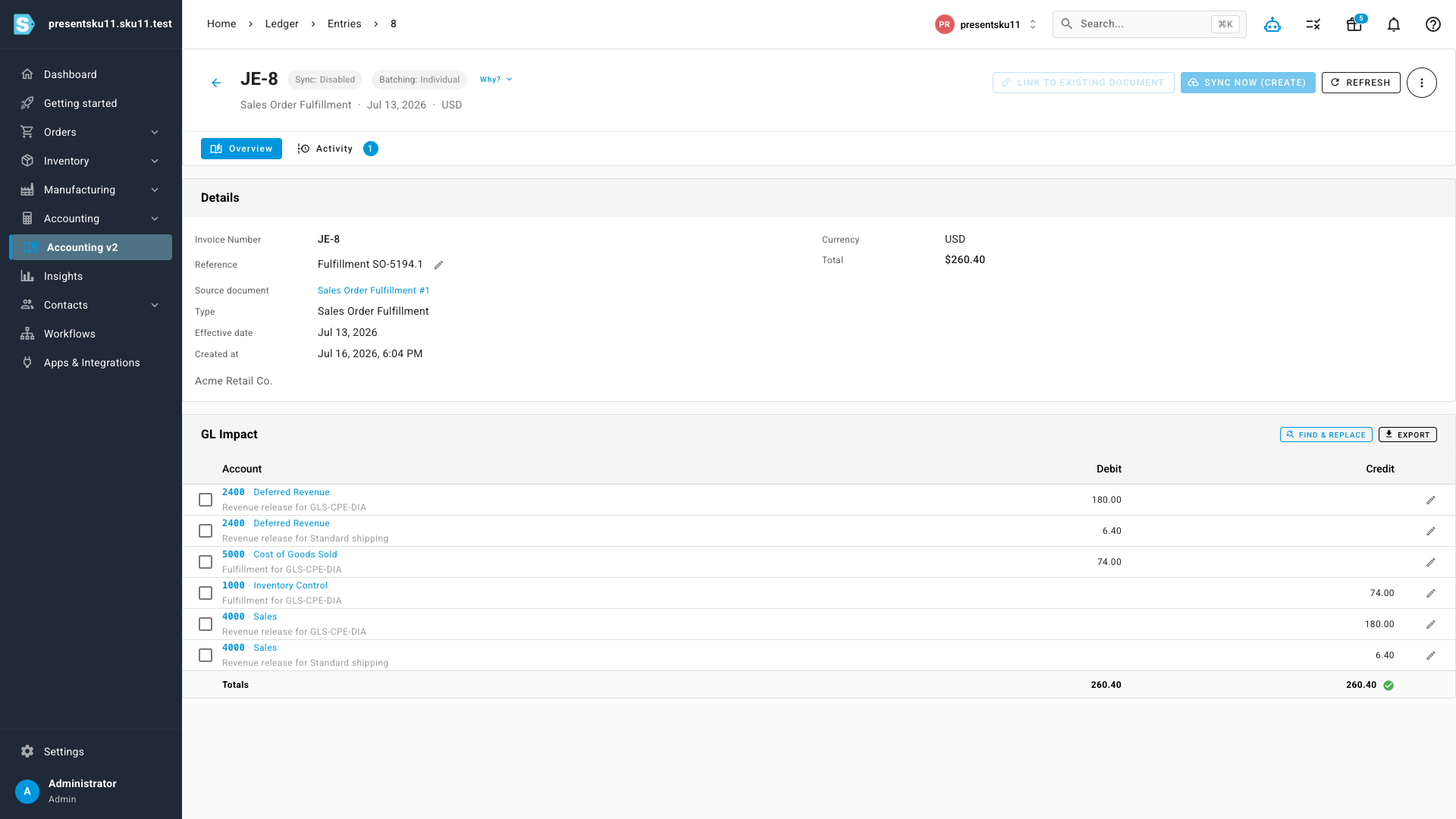Expand Inventory menu in sidebar
This screenshot has height=819, width=1456.
click(91, 161)
